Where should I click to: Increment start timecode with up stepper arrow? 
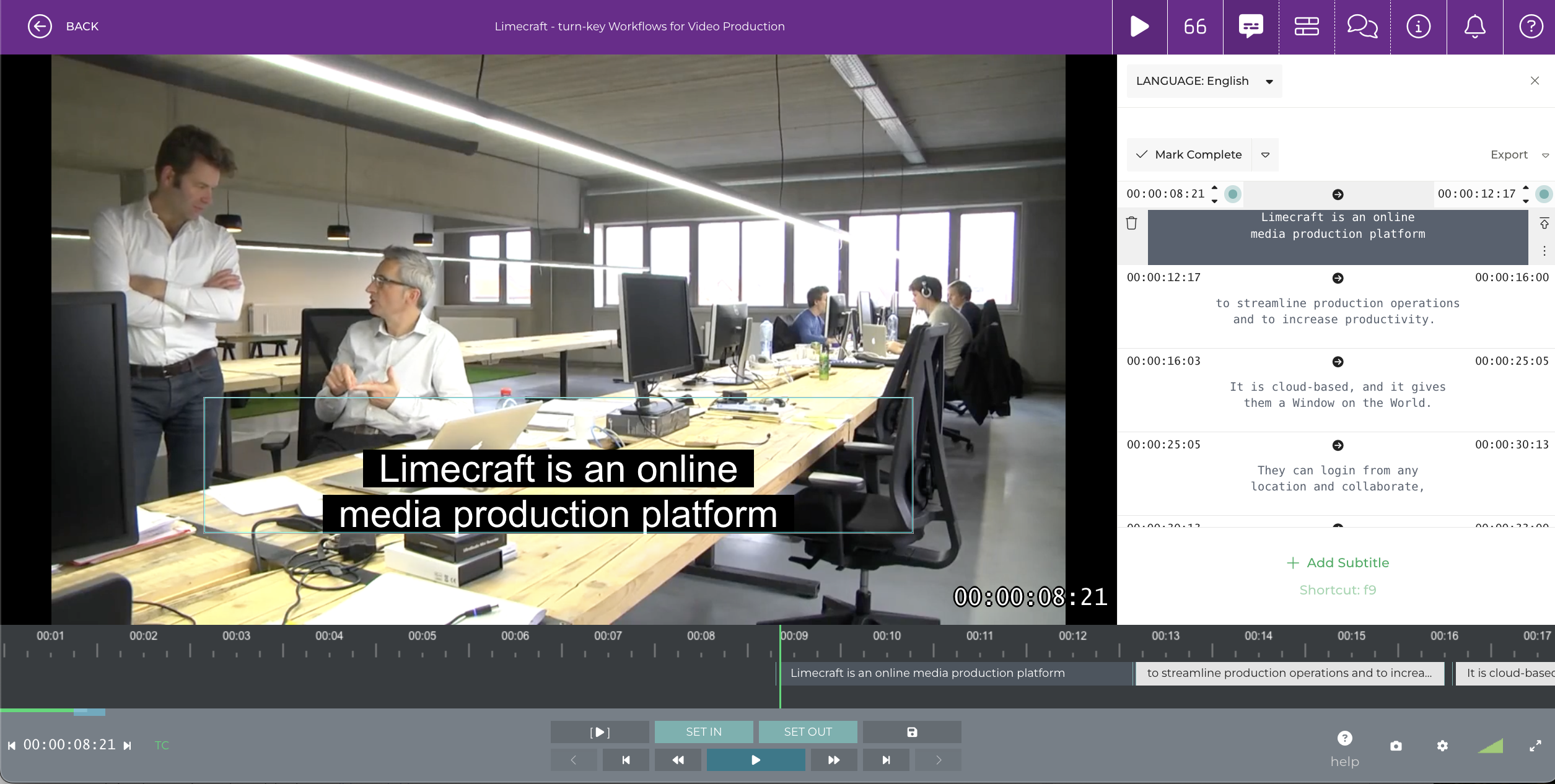click(1214, 189)
